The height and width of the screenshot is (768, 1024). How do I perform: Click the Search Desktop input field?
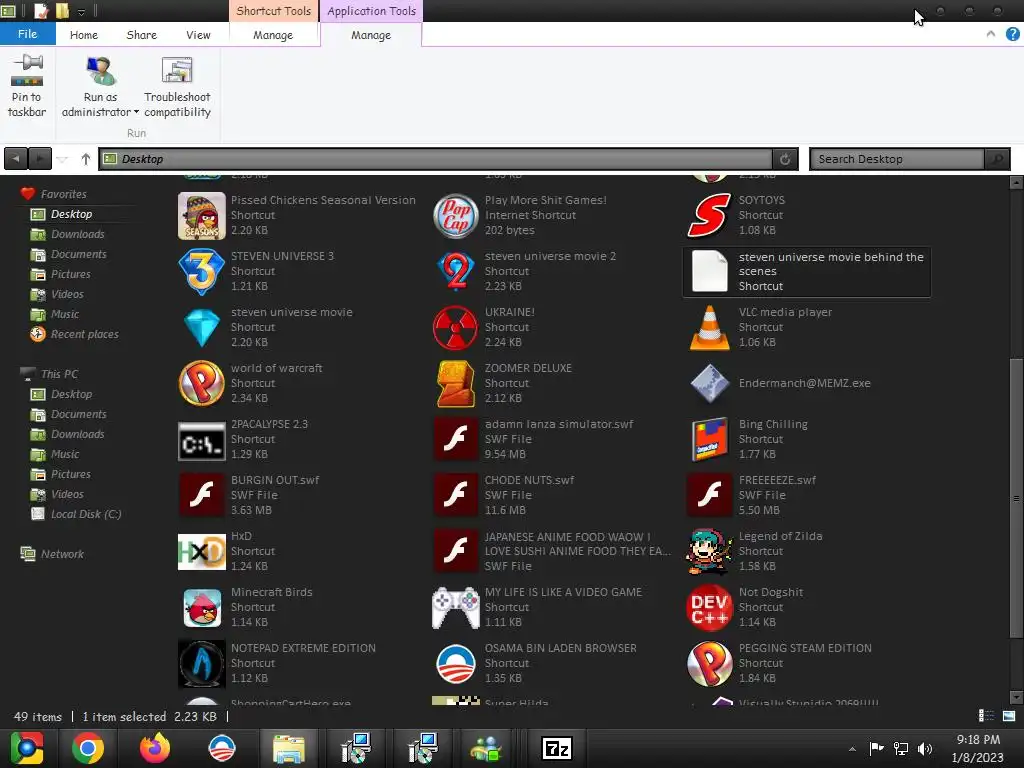tap(898, 159)
